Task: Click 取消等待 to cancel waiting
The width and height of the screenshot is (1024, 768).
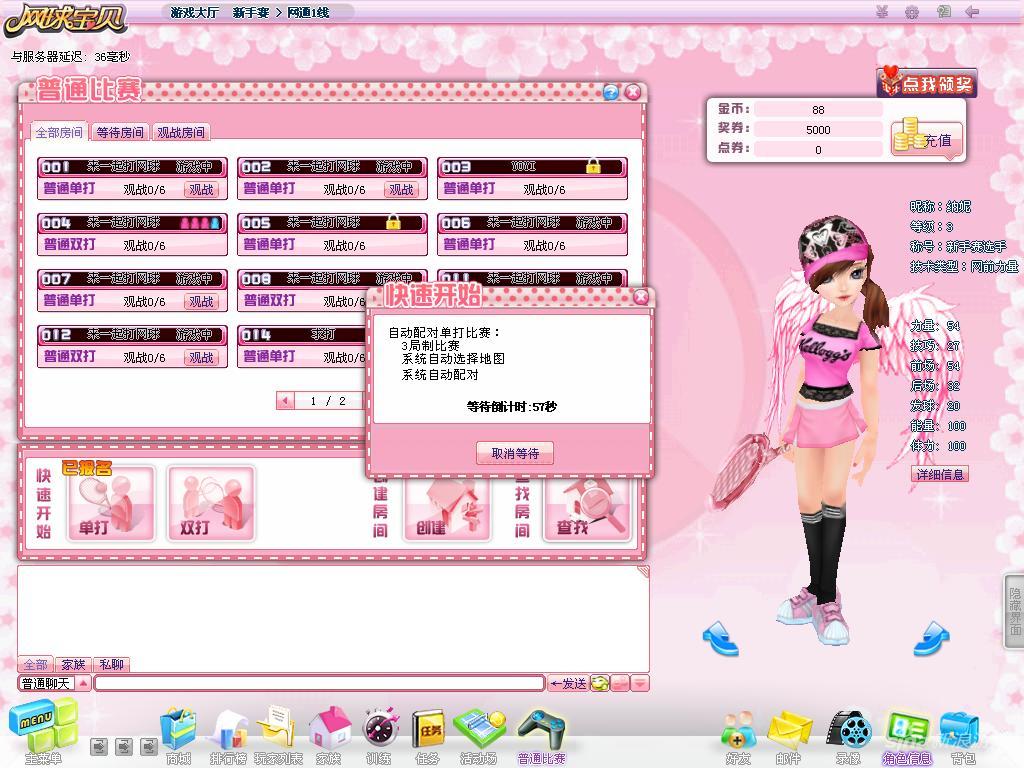Action: point(515,453)
